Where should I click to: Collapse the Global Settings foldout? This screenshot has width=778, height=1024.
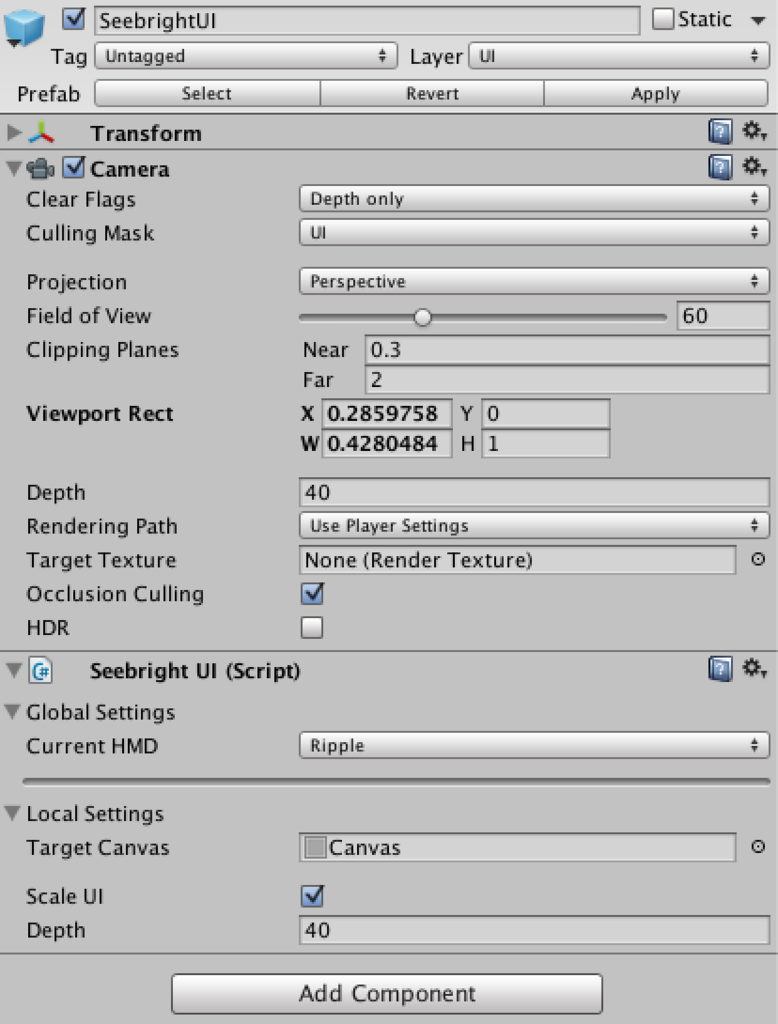12,711
